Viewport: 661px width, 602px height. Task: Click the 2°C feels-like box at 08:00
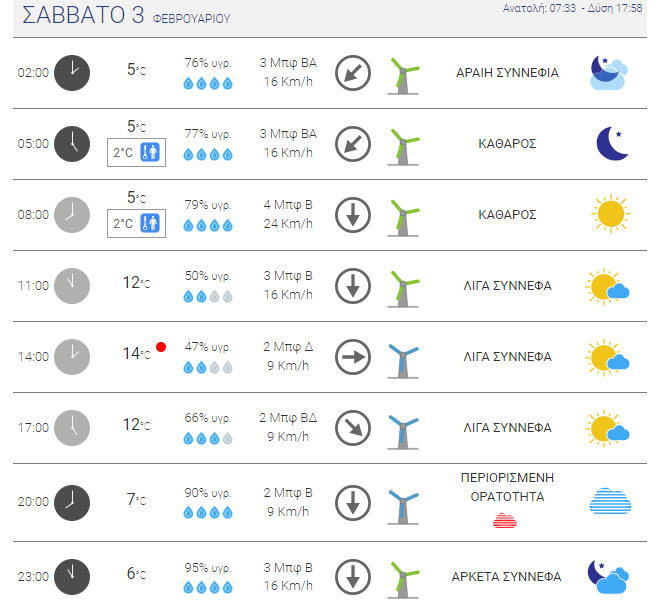tap(136, 223)
